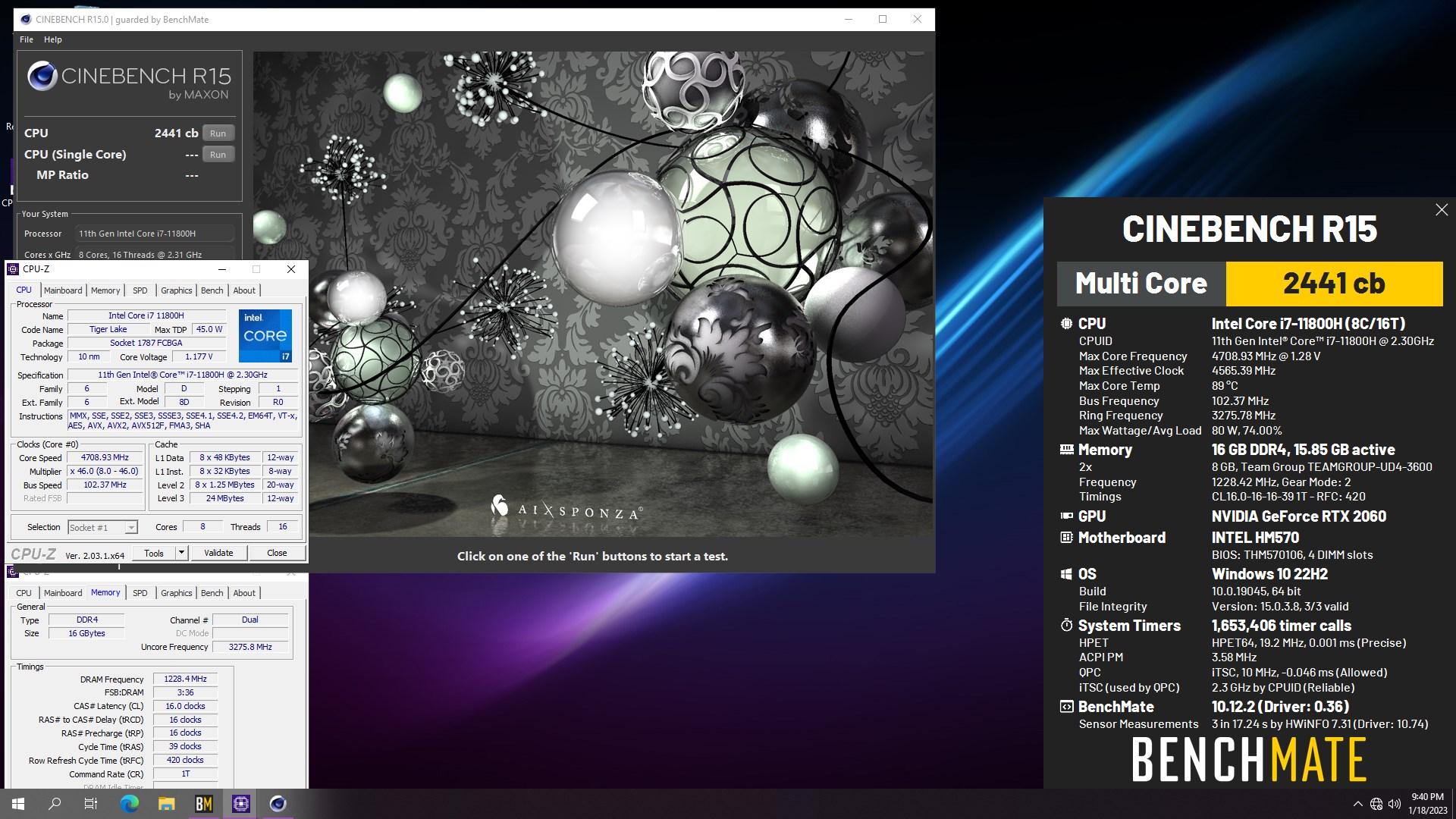Click Command Rate 1T value
1456x819 pixels.
[186, 775]
